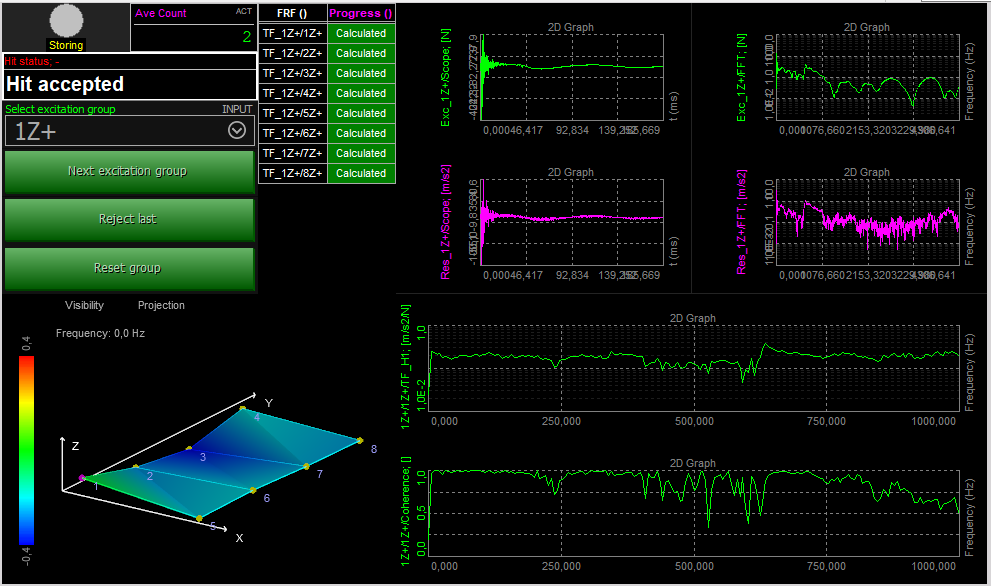Image resolution: width=991 pixels, height=586 pixels.
Task: Click the Hit accepted status text
Action: point(64,84)
